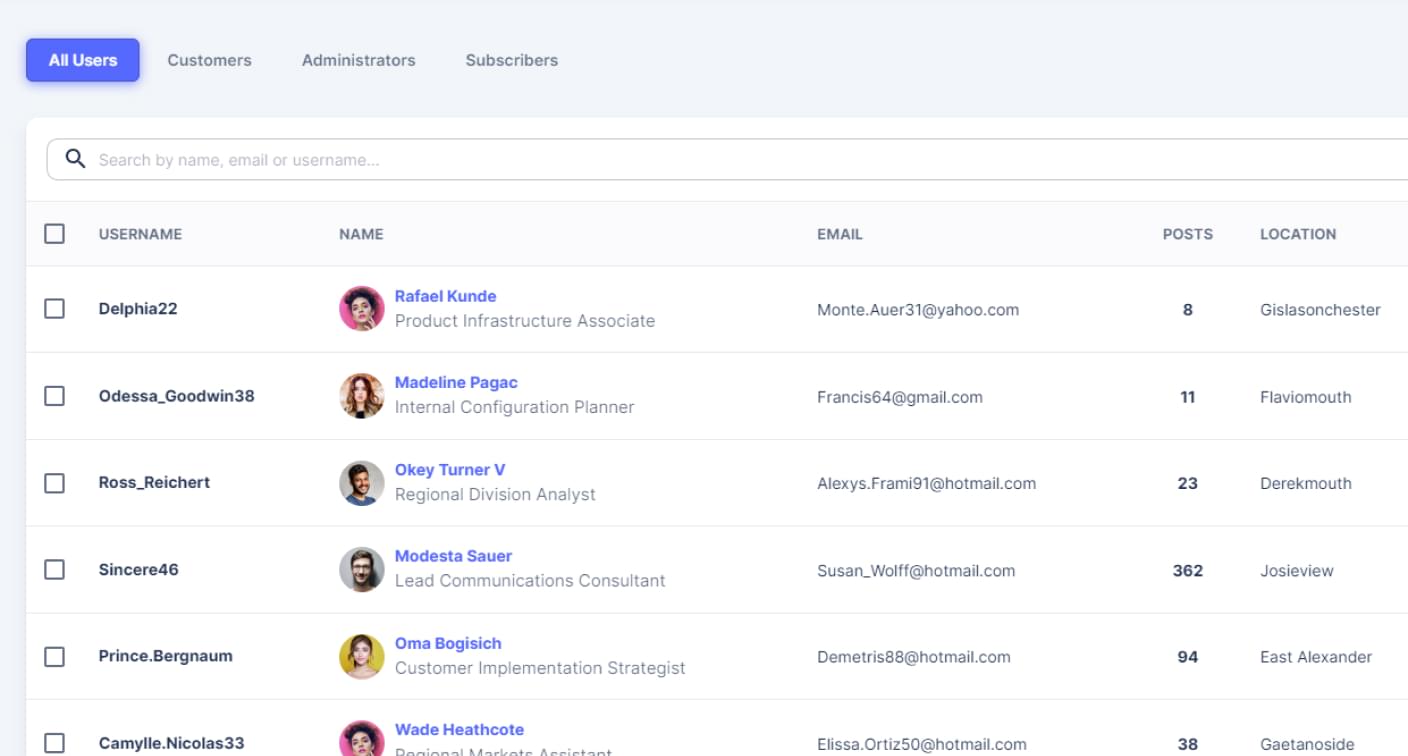The width and height of the screenshot is (1408, 756).
Task: Check Delphia22's row checkbox
Action: tap(54, 309)
